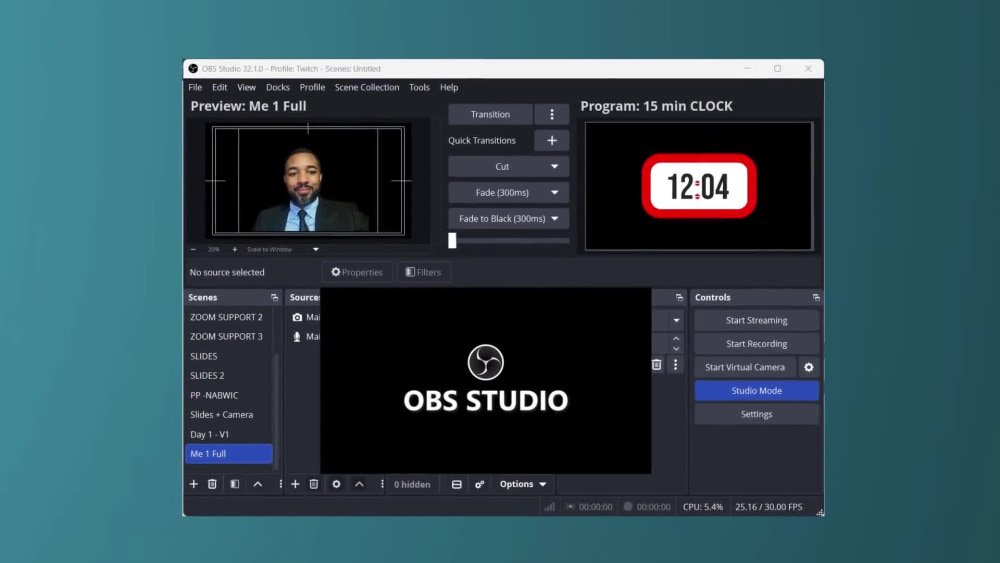Select the ZOOM SUPPORT 3 scene
Screen dimensions: 1000x563
[229, 337]
